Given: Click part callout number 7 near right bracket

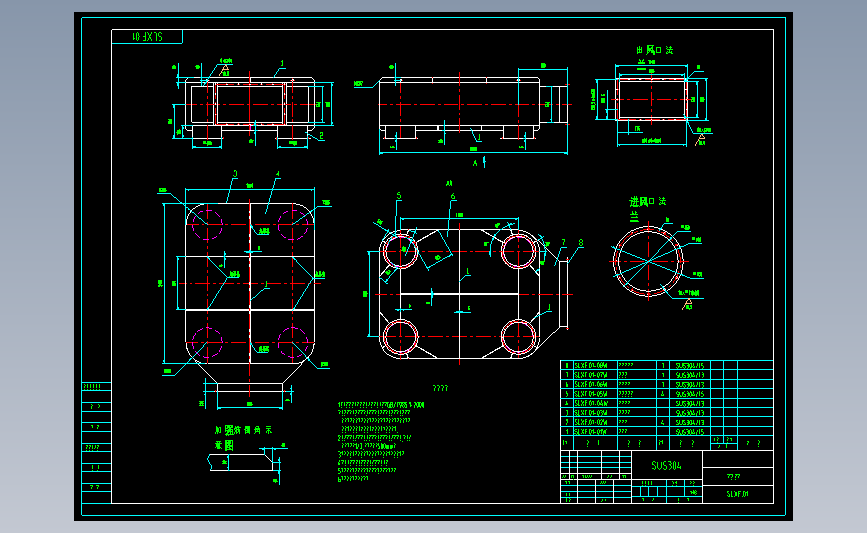Looking at the screenshot, I should pyautogui.click(x=563, y=242).
